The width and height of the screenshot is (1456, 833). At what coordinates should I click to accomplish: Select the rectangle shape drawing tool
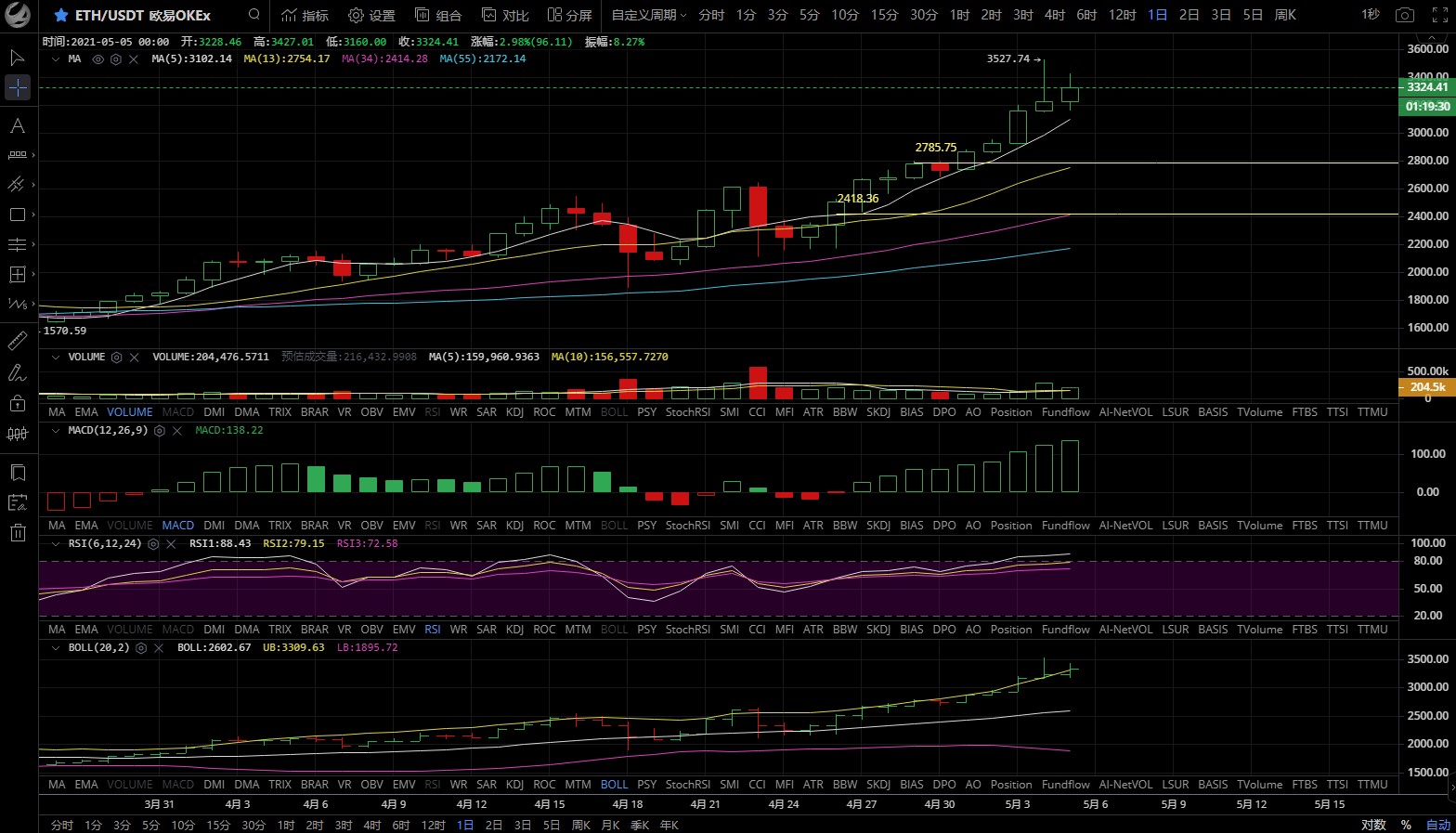[18, 215]
